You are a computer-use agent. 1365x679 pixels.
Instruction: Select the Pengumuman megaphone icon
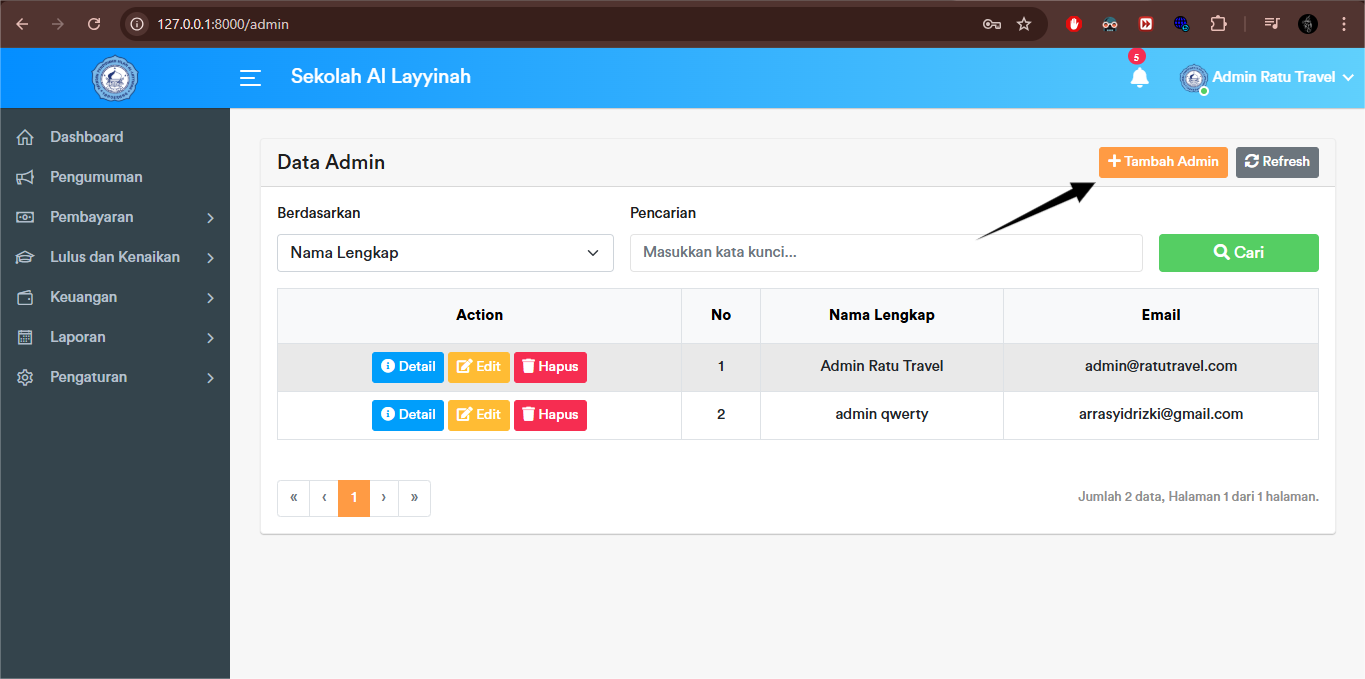coord(27,176)
